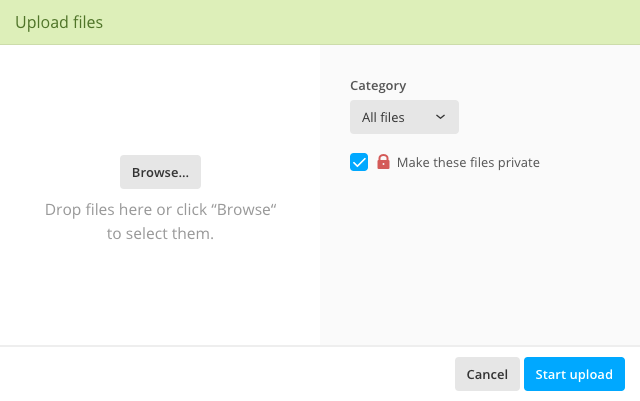Click the empty drop zone above the Browse button
This screenshot has width=640, height=401.
(x=160, y=100)
